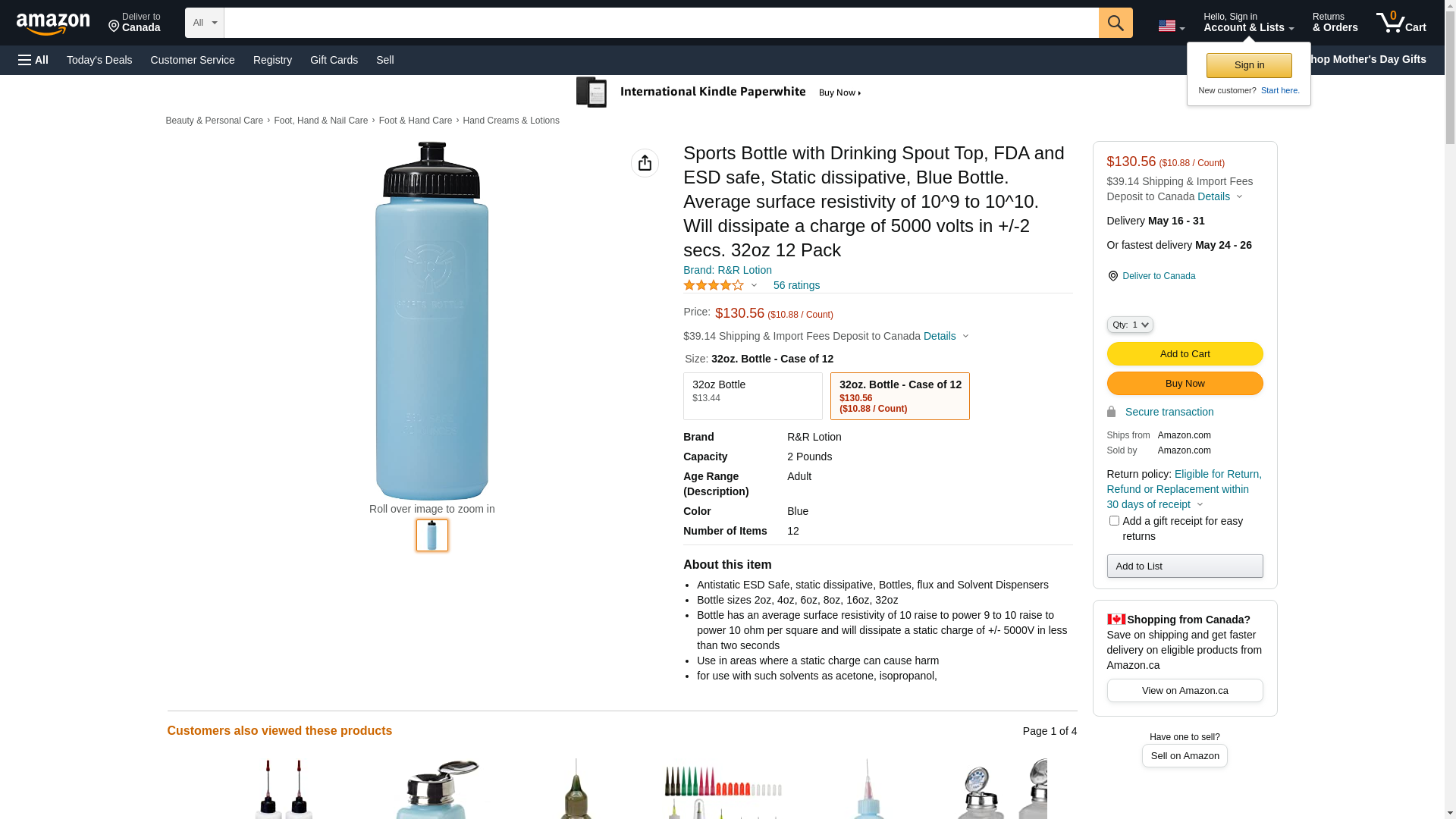Screen dimensions: 1456x819
Task: Click the share icon near product image
Action: click(x=645, y=163)
